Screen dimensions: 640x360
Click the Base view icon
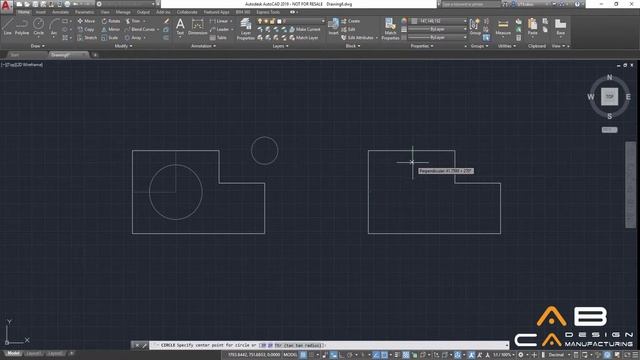pyautogui.click(x=560, y=27)
